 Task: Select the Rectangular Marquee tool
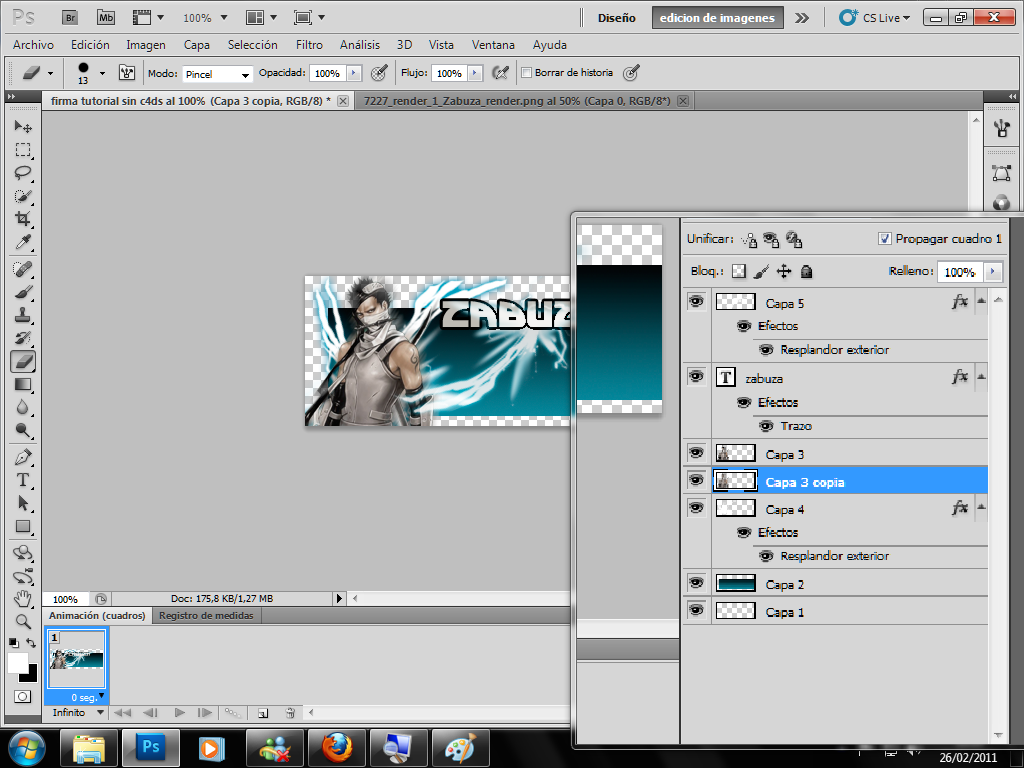[23, 150]
